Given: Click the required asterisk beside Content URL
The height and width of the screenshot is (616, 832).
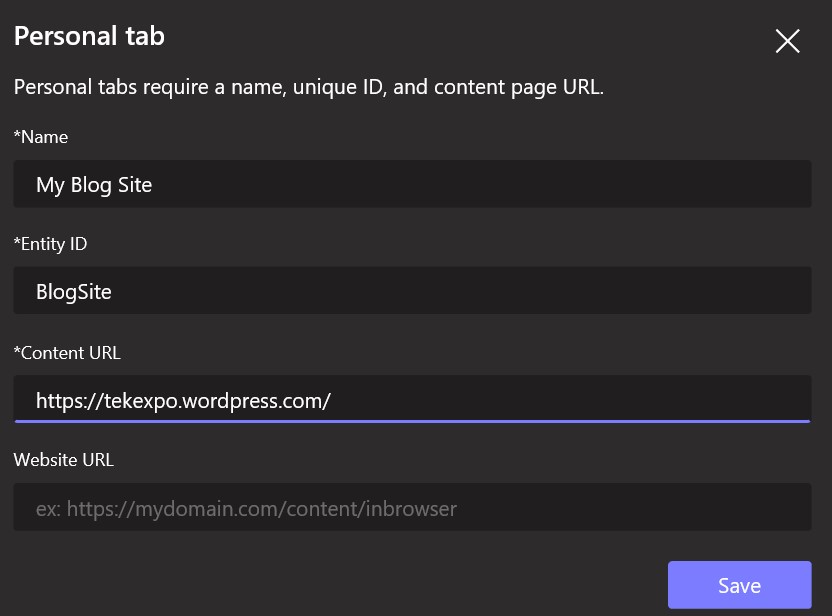Looking at the screenshot, I should click(17, 351).
